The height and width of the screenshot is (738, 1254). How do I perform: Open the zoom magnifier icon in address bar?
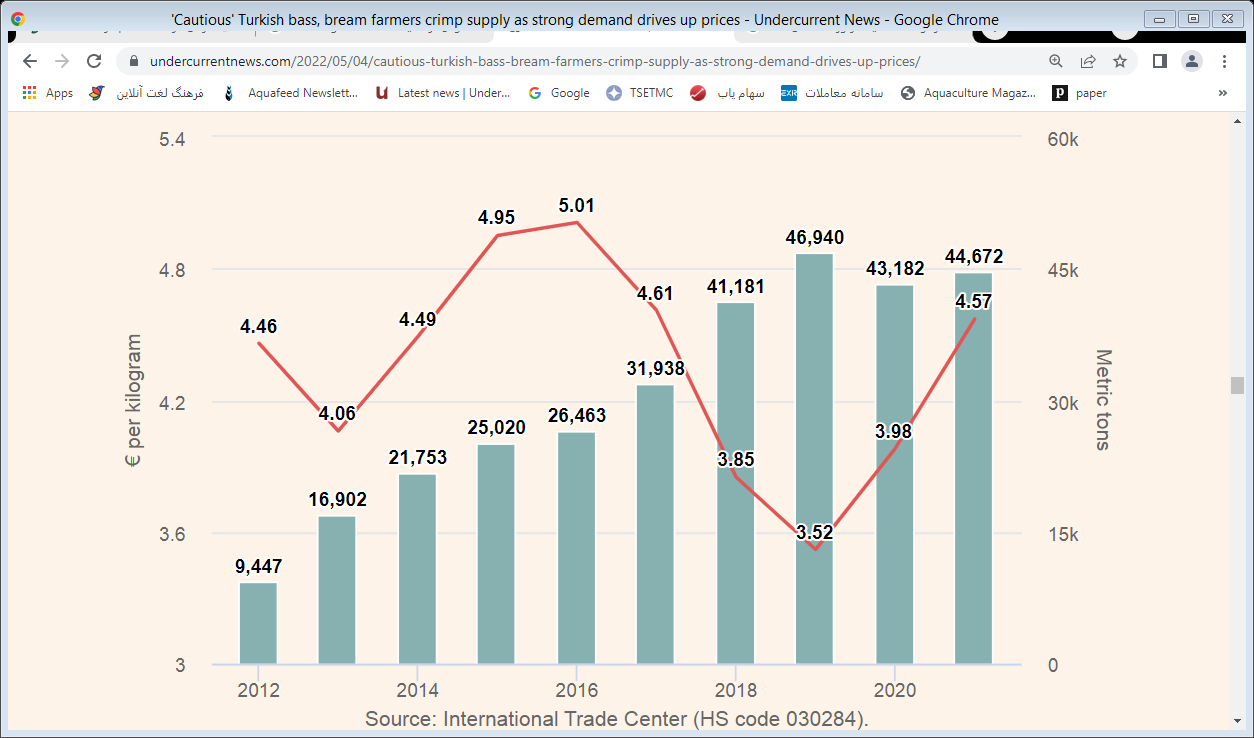[1056, 61]
